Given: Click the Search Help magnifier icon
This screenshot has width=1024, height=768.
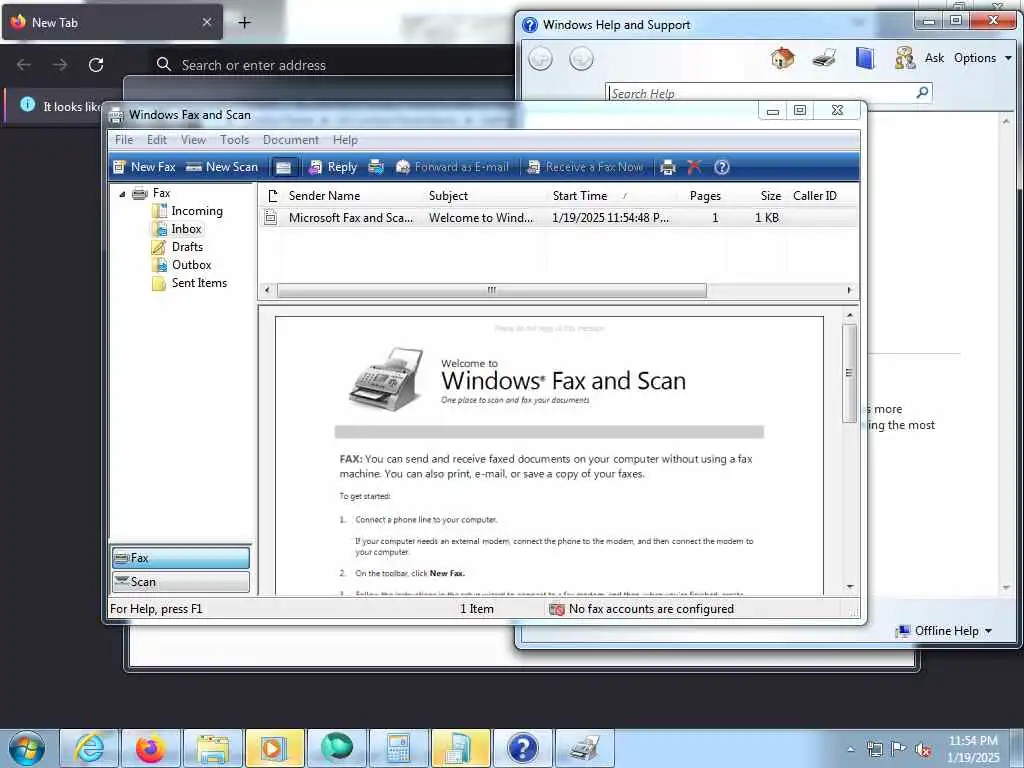Looking at the screenshot, I should [922, 93].
